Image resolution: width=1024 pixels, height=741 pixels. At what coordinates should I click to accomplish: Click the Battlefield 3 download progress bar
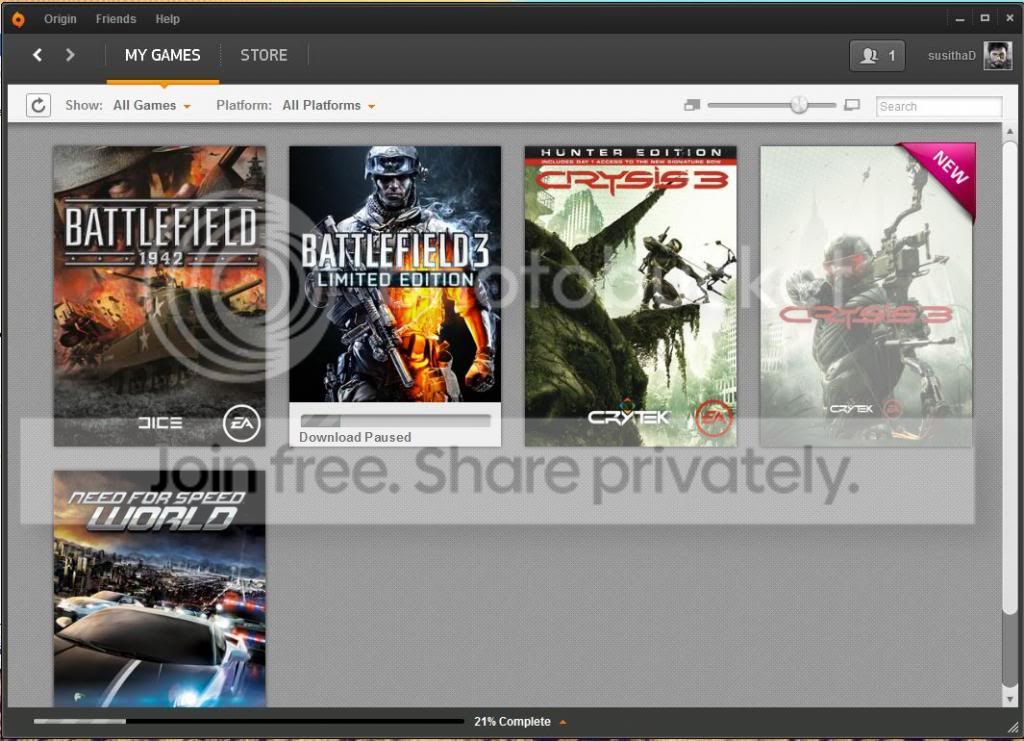tap(395, 420)
